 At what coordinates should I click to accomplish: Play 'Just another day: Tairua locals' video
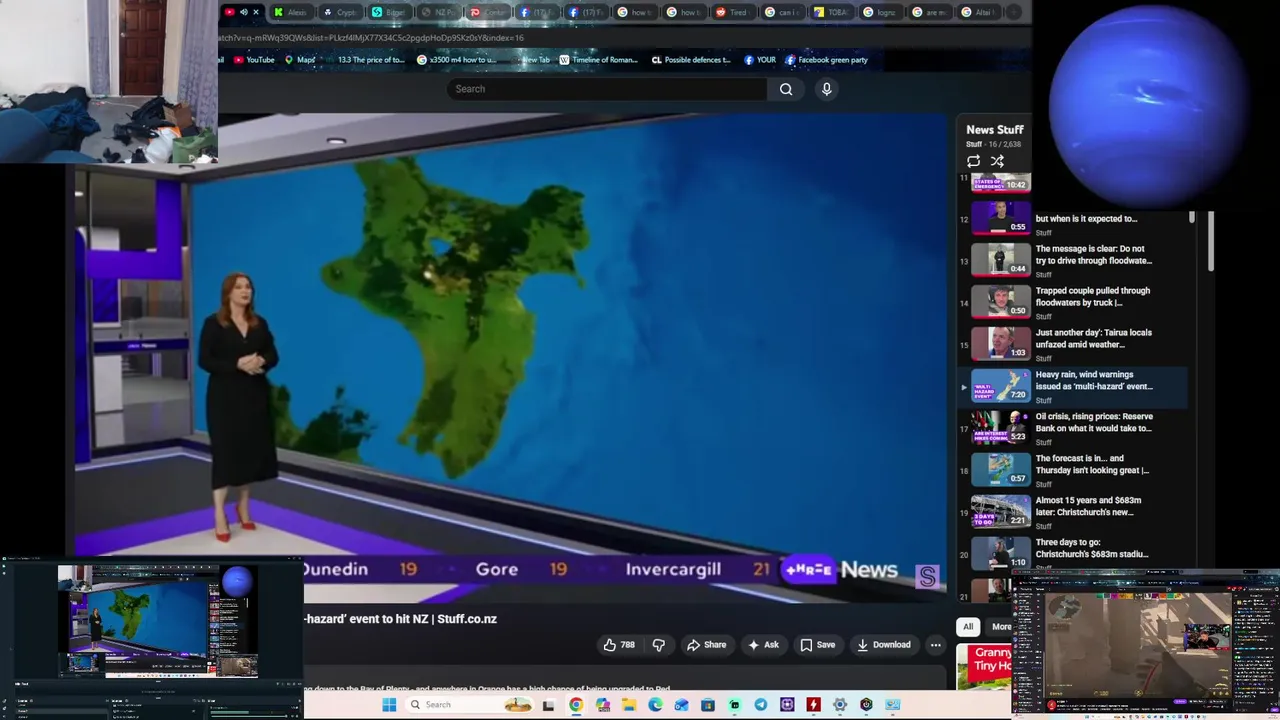pos(1075,344)
